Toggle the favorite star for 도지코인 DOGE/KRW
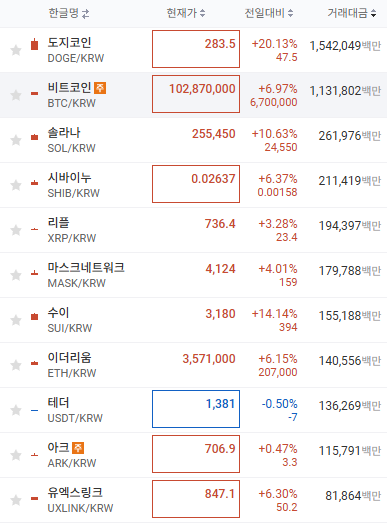The image size is (387, 524). (x=16, y=50)
